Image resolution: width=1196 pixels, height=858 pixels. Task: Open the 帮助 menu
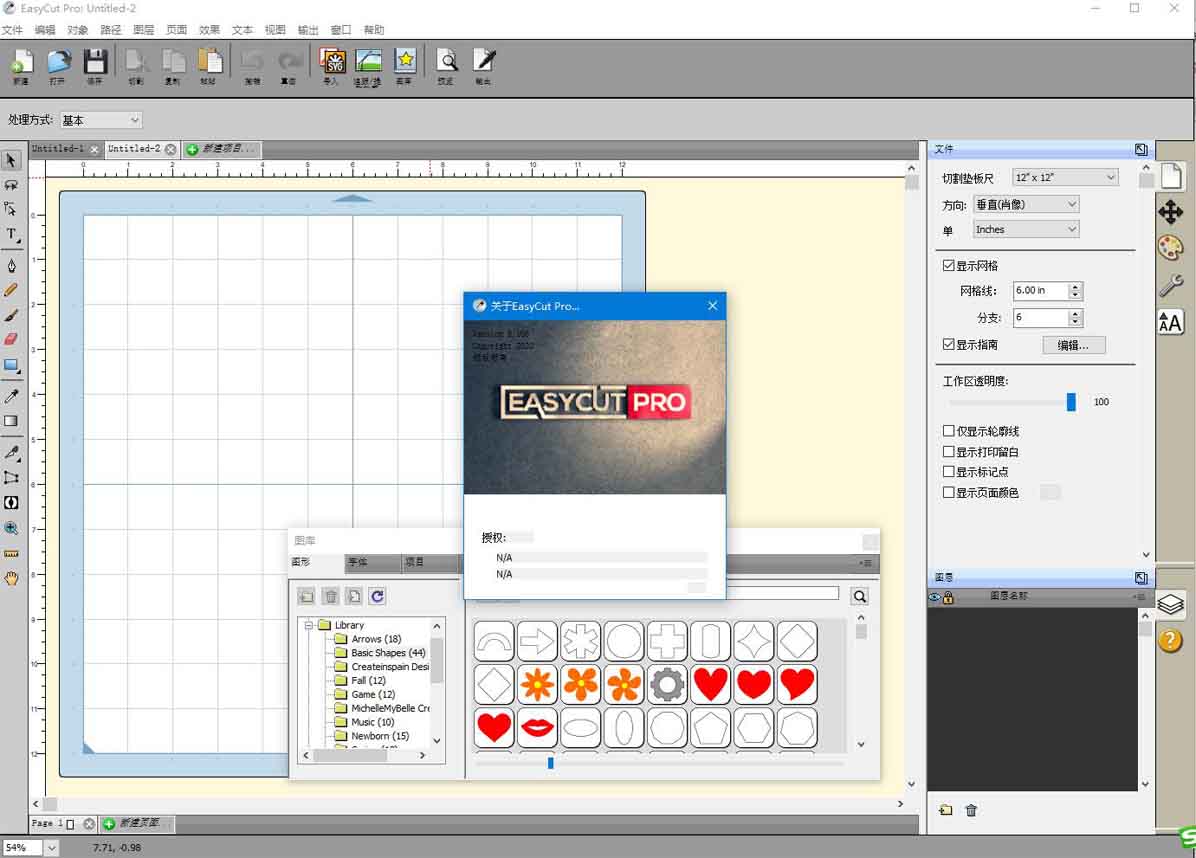point(374,30)
